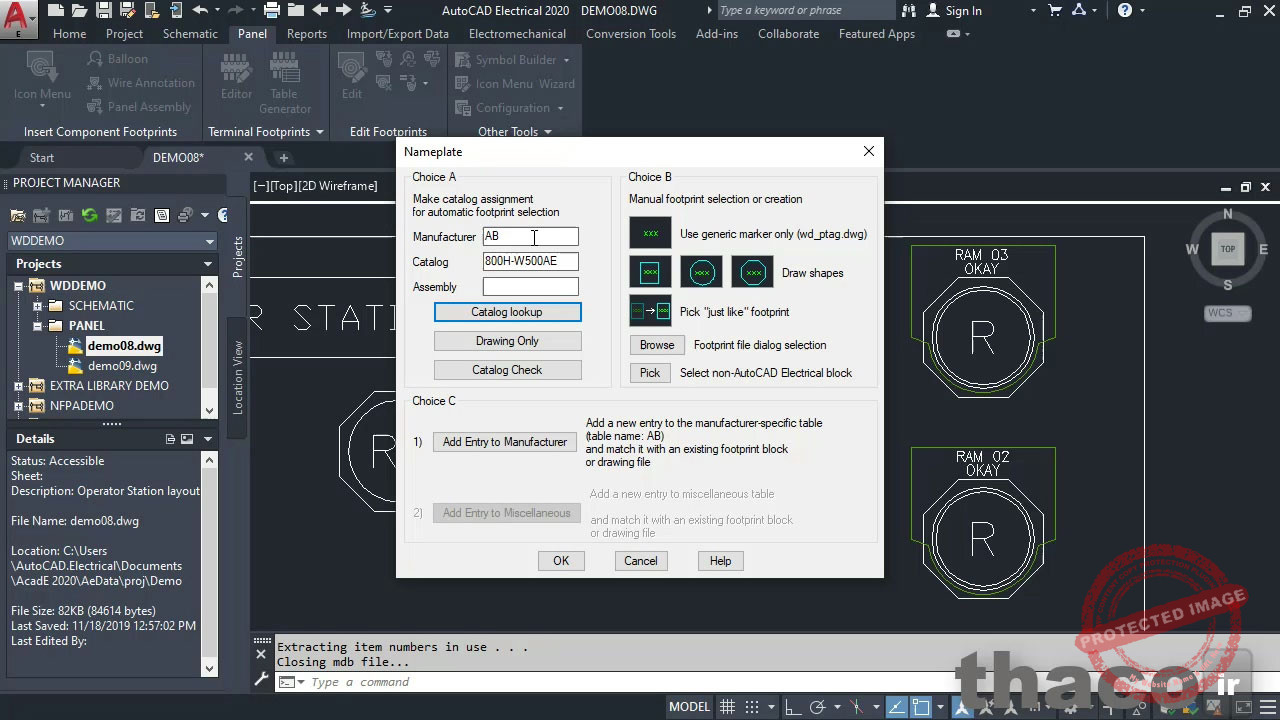Click the Catalog lookup button
Viewport: 1280px width, 720px height.
507,311
